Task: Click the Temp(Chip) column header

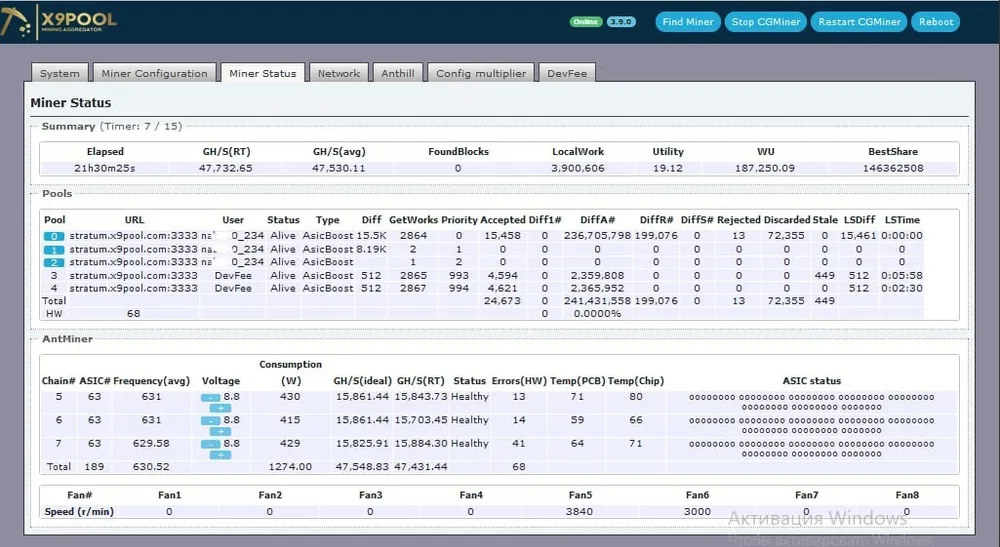Action: (x=636, y=381)
